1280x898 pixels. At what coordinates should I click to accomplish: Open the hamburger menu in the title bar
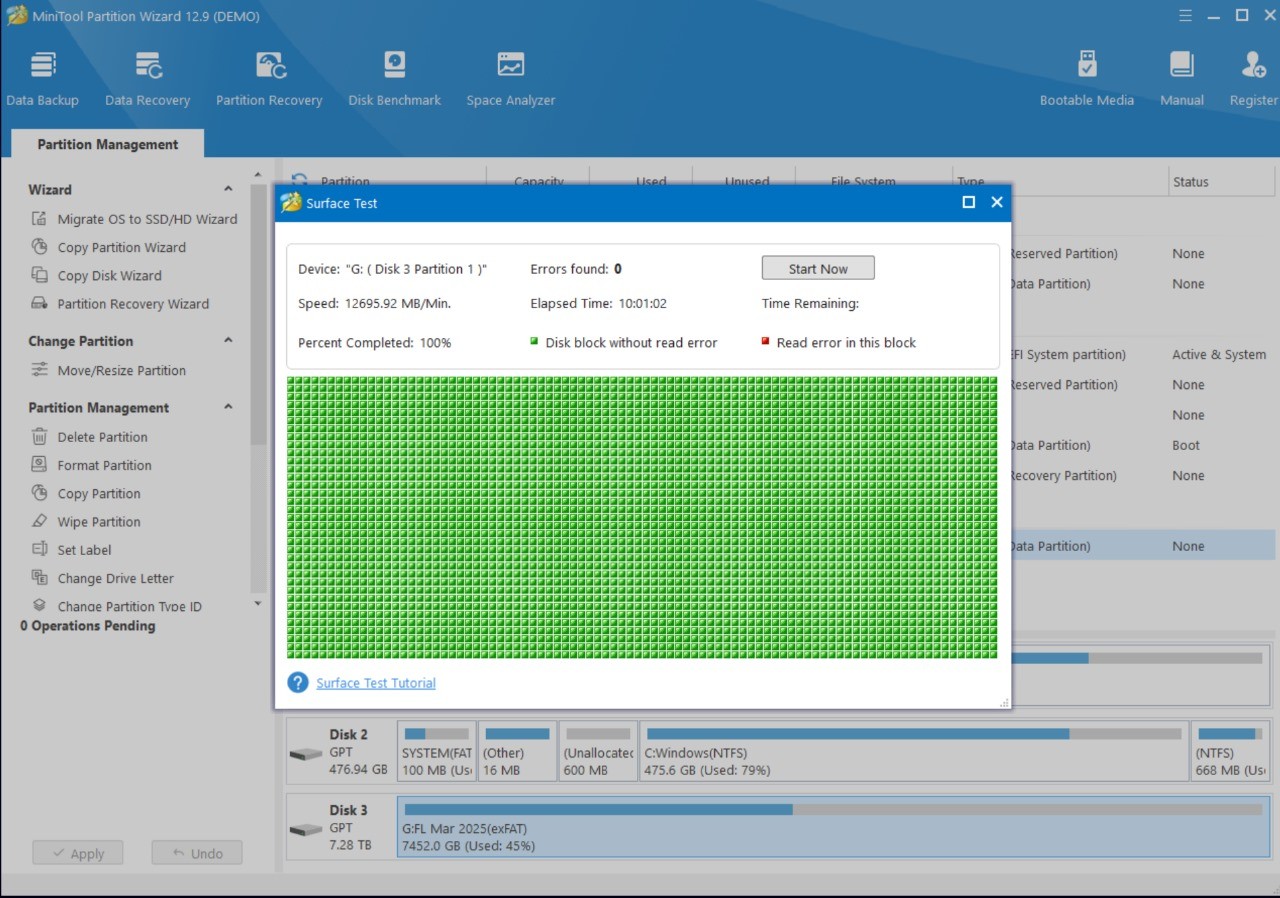pos(1185,16)
